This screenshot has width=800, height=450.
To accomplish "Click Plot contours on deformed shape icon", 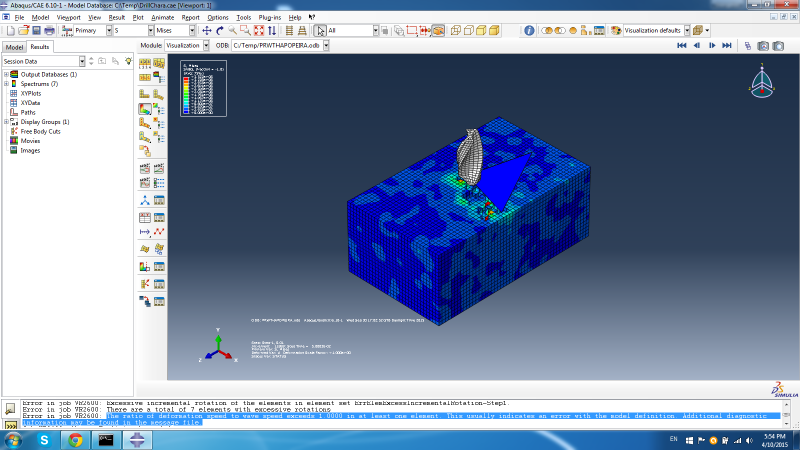I will 145,109.
